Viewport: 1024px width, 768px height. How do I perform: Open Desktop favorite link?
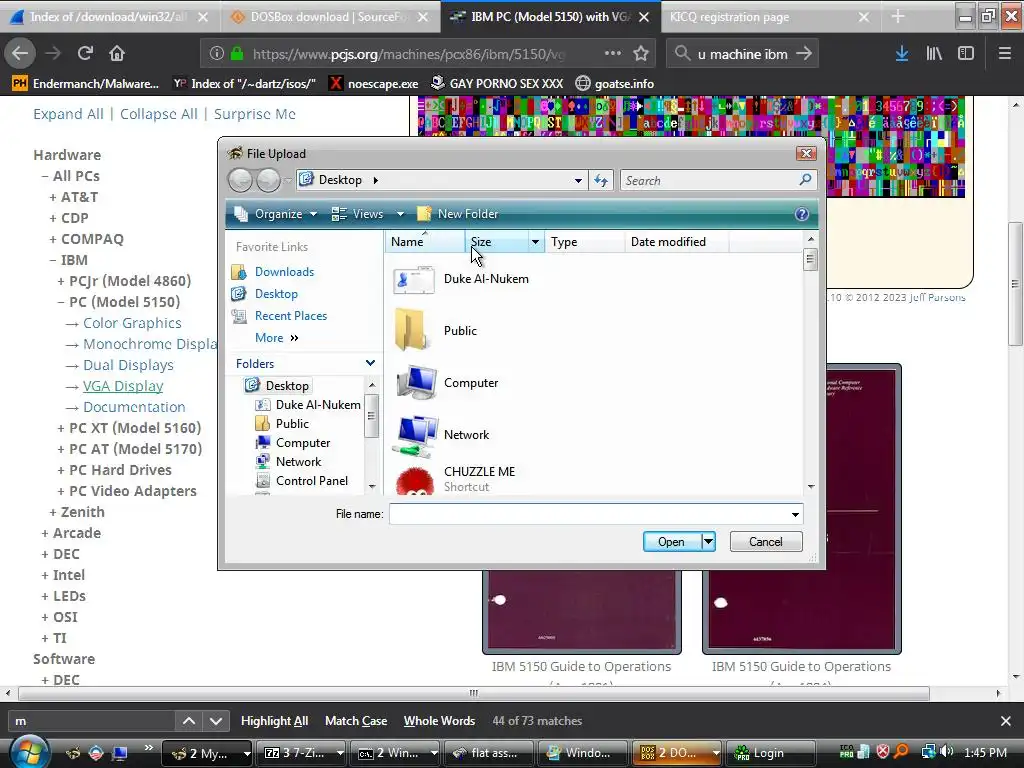[276, 294]
